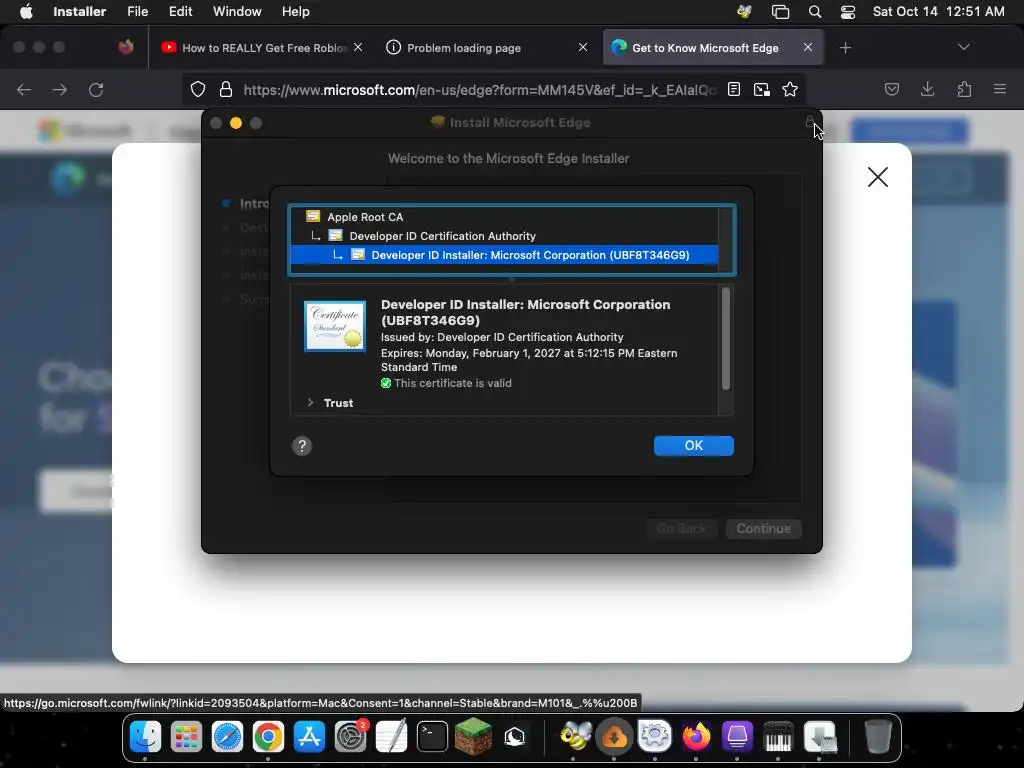
Task: Click the date and time in the menu bar
Action: pyautogui.click(x=938, y=12)
